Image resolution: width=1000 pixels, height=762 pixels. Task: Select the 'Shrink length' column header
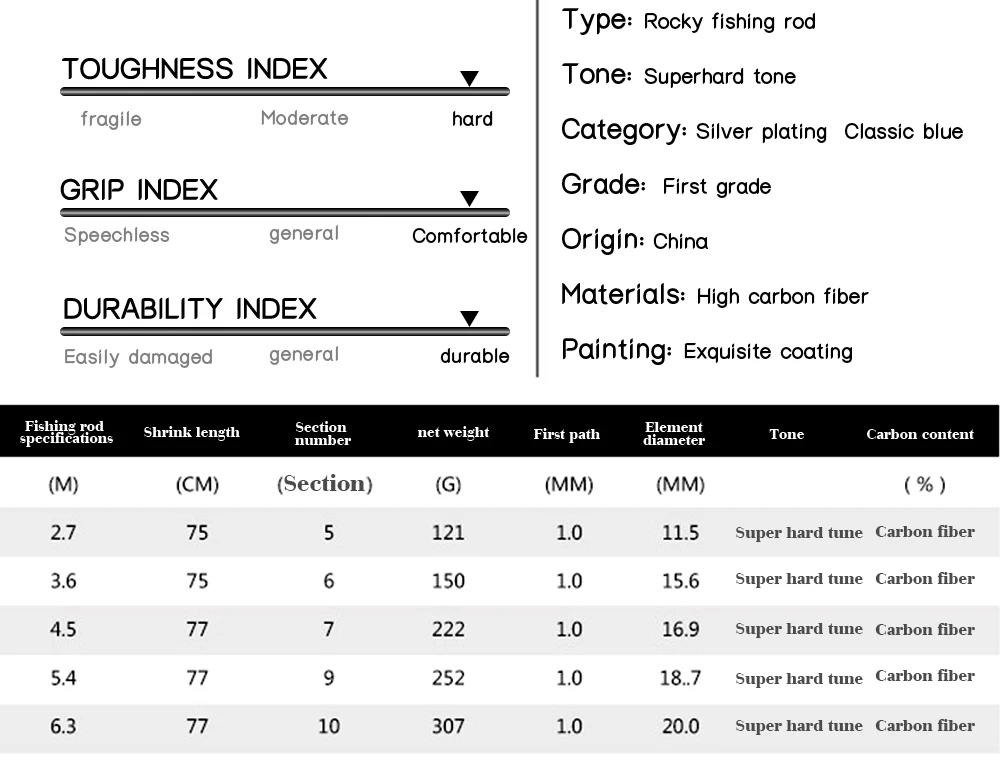191,433
